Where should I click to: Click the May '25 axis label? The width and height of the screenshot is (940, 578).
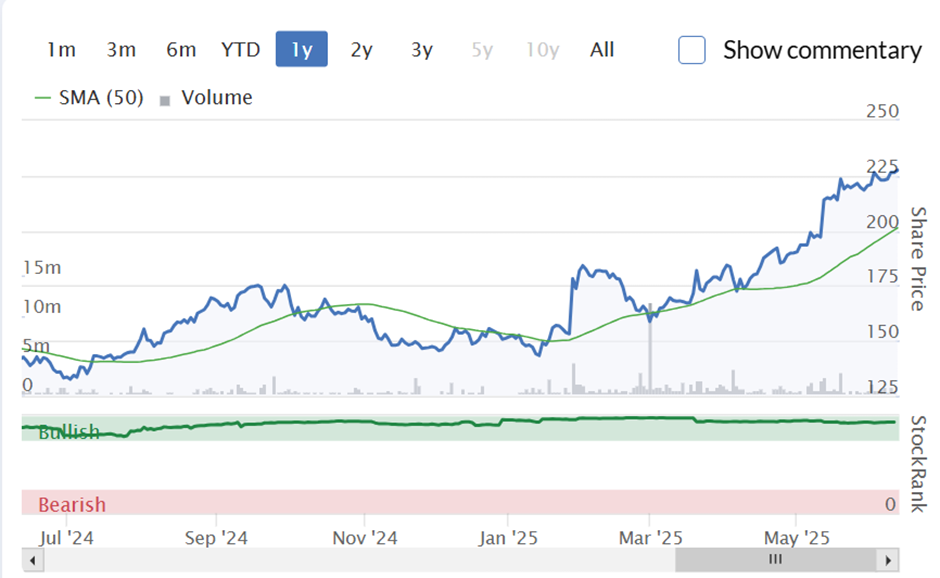coord(796,538)
